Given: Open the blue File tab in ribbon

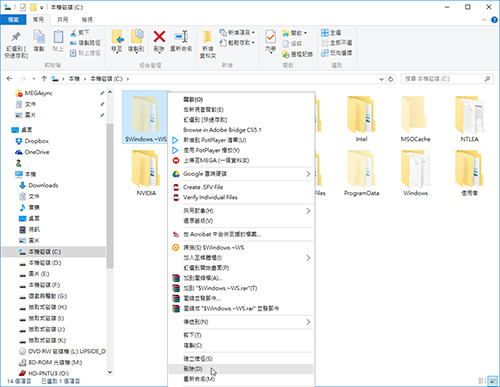Looking at the screenshot, I should (x=13, y=20).
